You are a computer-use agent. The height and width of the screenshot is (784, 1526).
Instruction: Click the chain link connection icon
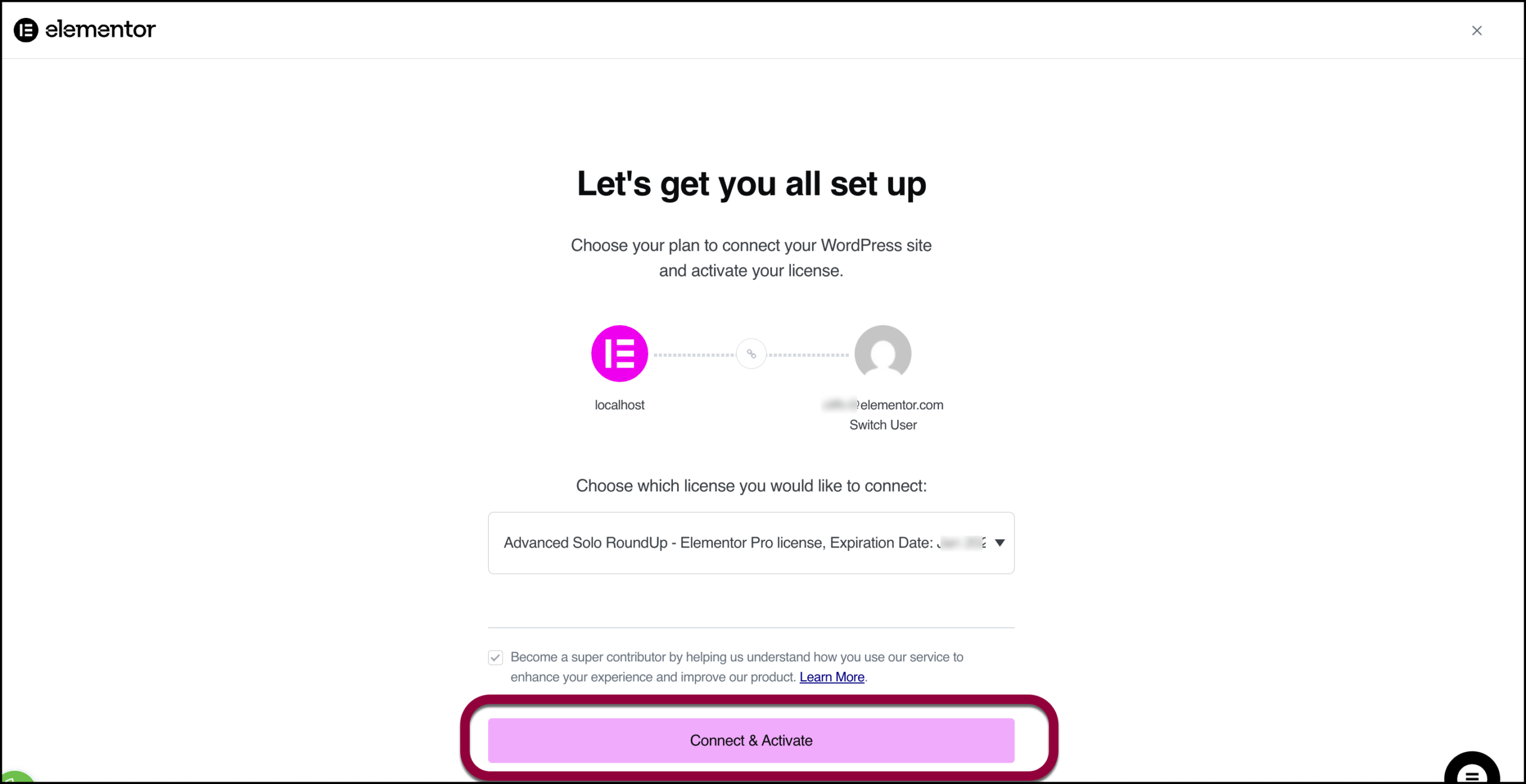tap(751, 354)
